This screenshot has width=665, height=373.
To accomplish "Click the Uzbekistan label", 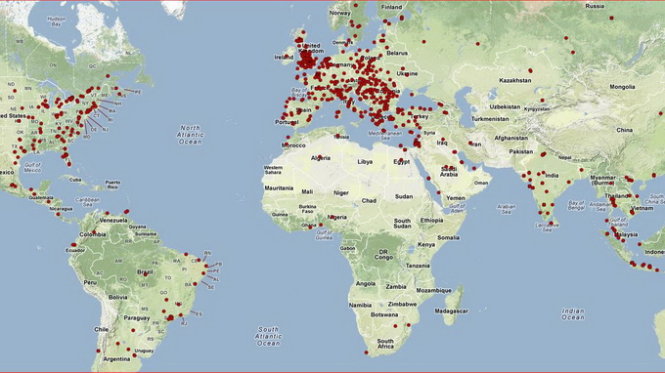I will 505,107.
